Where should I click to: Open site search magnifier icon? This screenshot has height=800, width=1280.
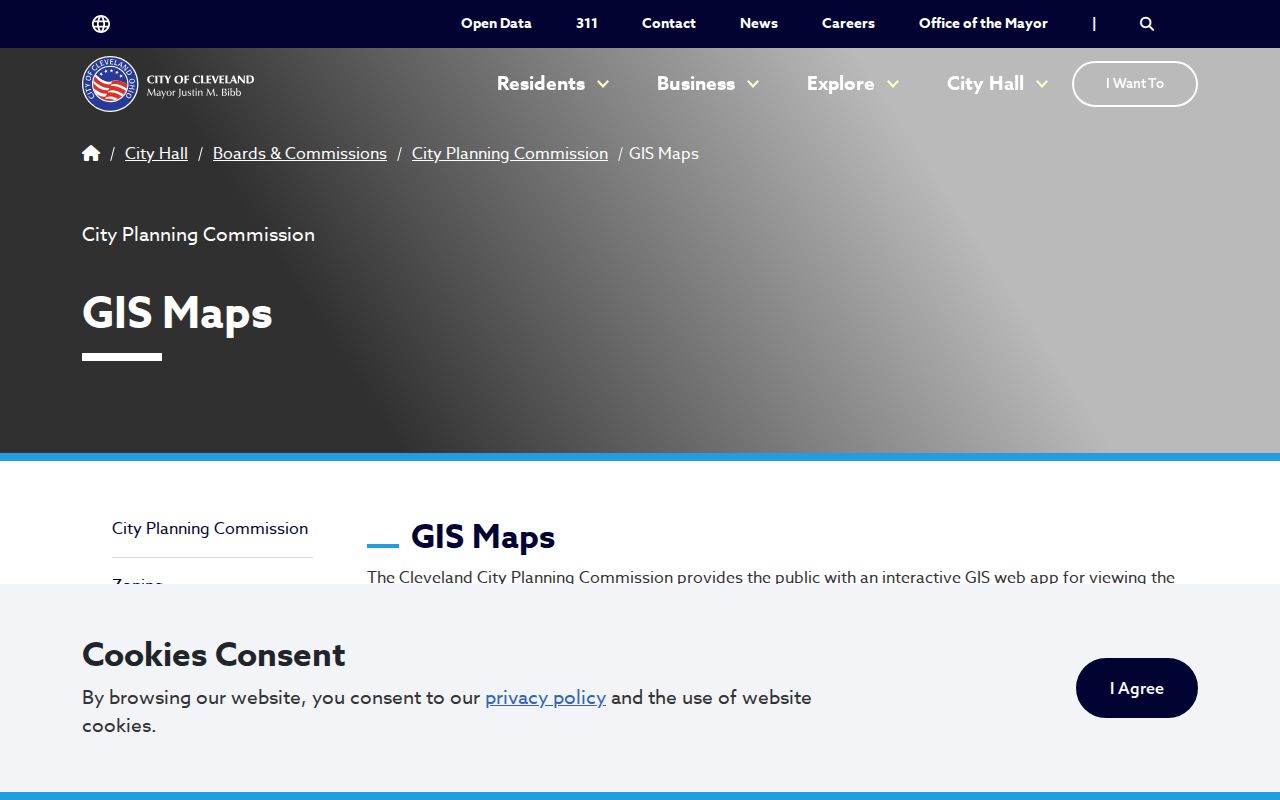pos(1147,24)
